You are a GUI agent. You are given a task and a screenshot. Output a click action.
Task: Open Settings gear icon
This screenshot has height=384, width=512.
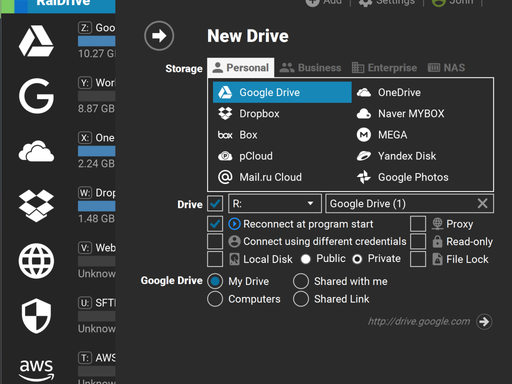pos(365,2)
